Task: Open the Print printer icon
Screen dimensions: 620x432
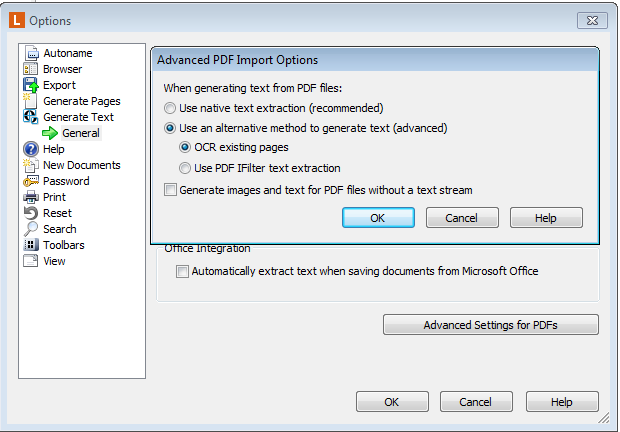Action: pyautogui.click(x=31, y=197)
